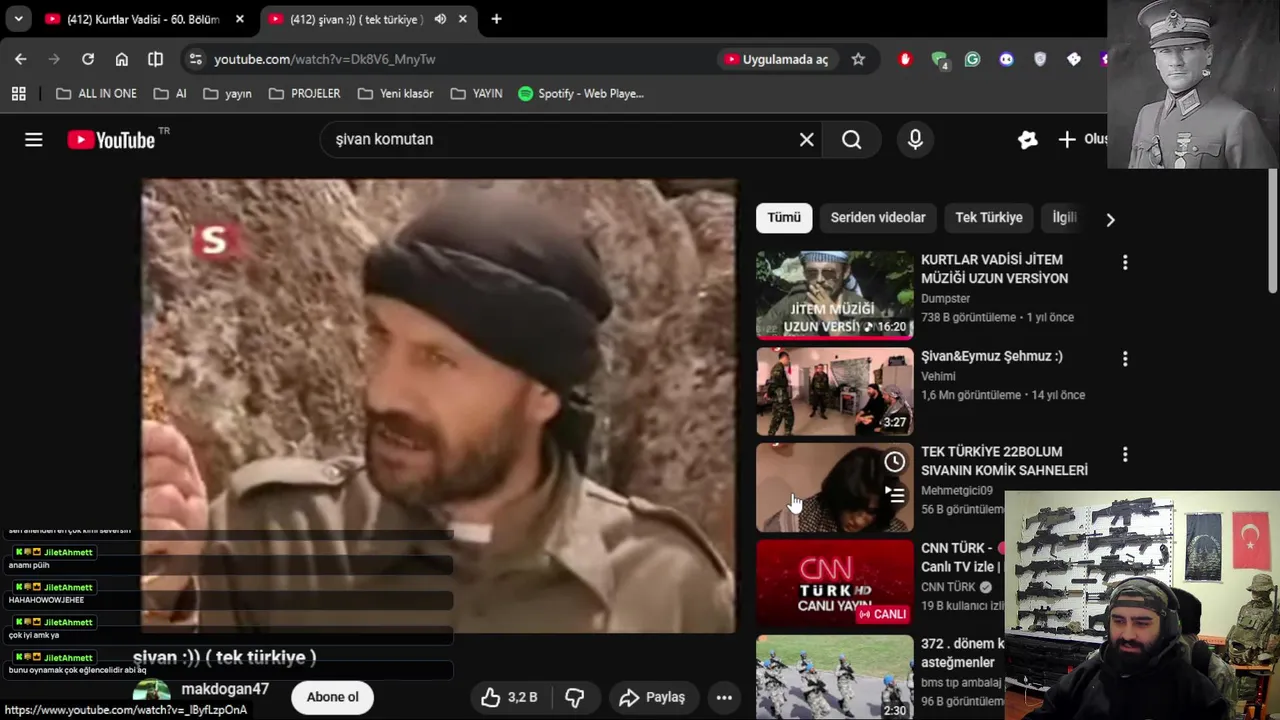Open the grey shield extension icon

(1040, 59)
